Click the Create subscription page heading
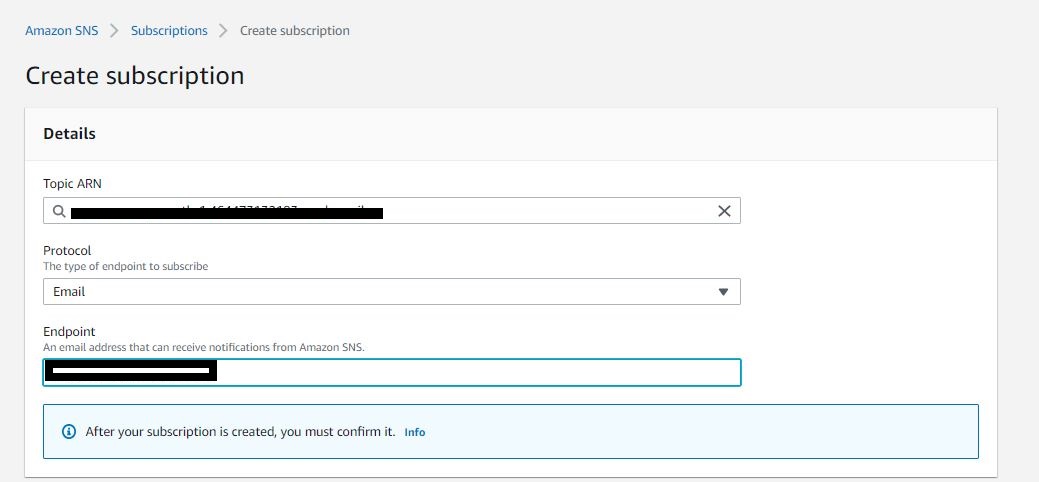Screen dimensions: 1039x482 pos(134,76)
